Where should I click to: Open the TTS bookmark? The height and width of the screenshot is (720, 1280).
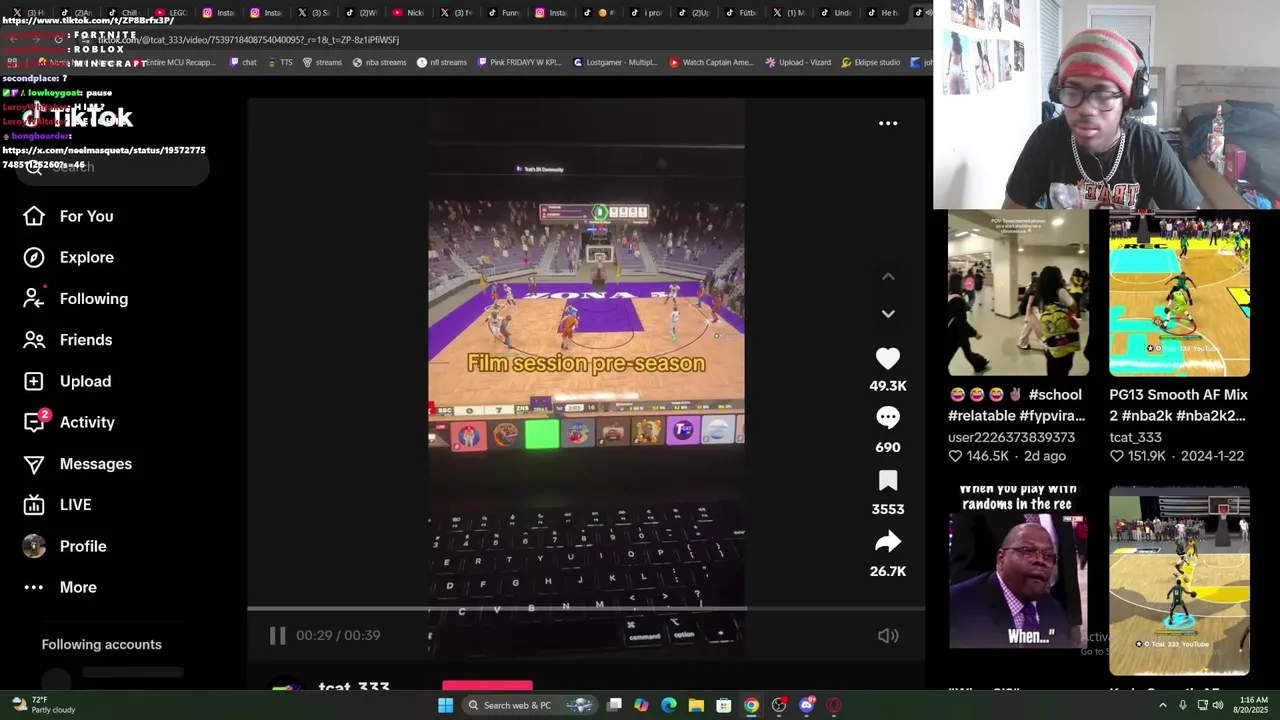(x=279, y=62)
